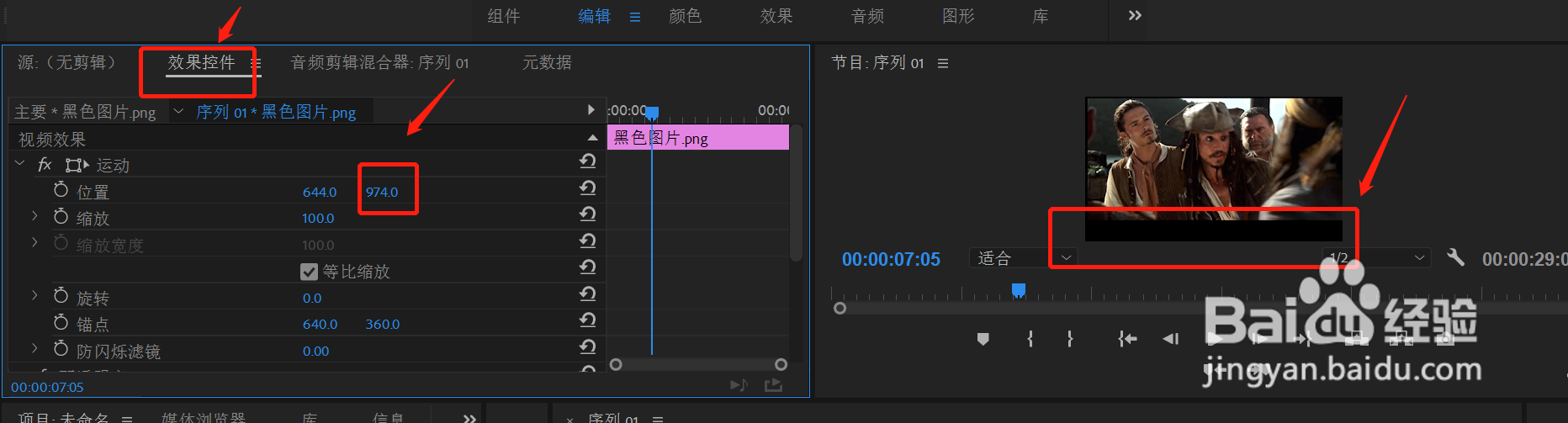The image size is (1568, 423).
Task: Open the 适合 zoom level dropdown
Action: 1024,257
